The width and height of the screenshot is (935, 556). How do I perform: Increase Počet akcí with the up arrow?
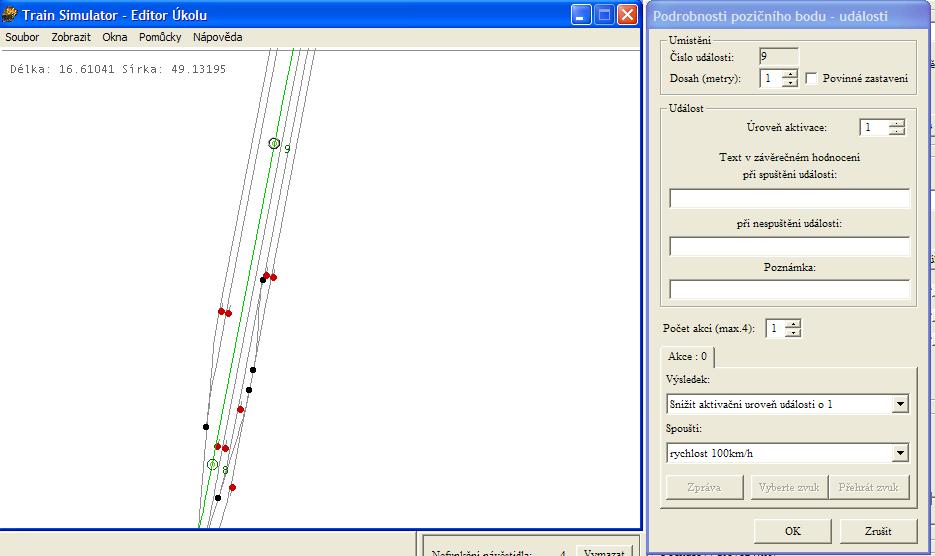[x=793, y=323]
